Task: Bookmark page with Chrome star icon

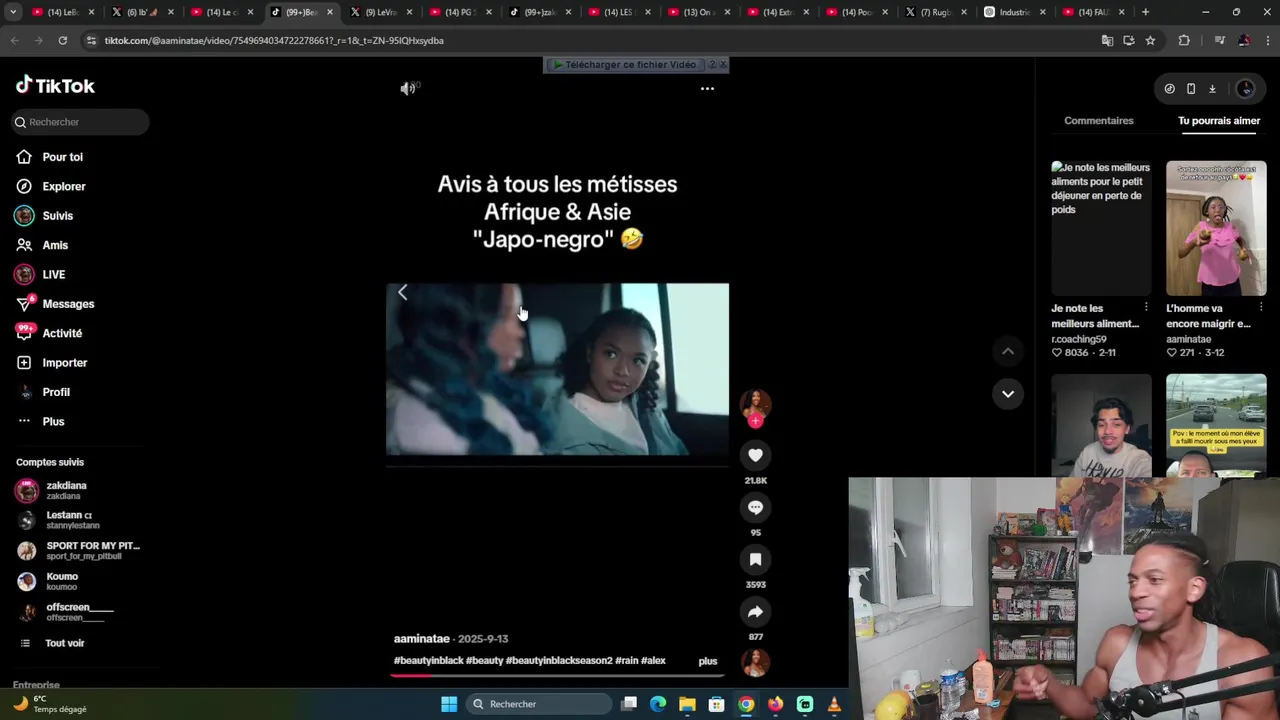Action: tap(1150, 41)
